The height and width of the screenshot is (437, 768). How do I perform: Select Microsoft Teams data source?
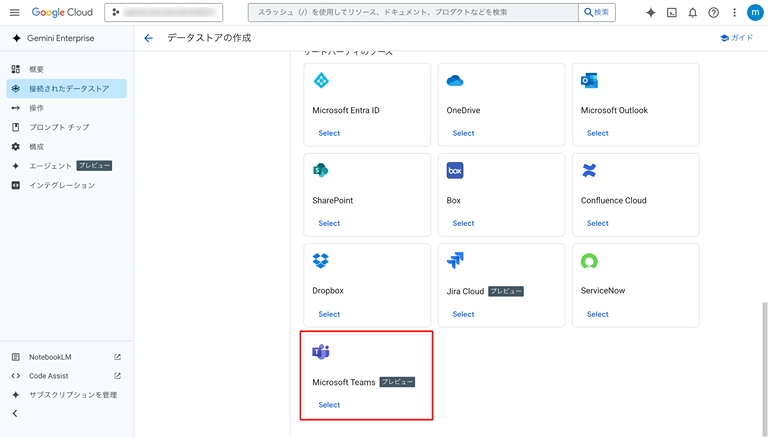pyautogui.click(x=329, y=405)
